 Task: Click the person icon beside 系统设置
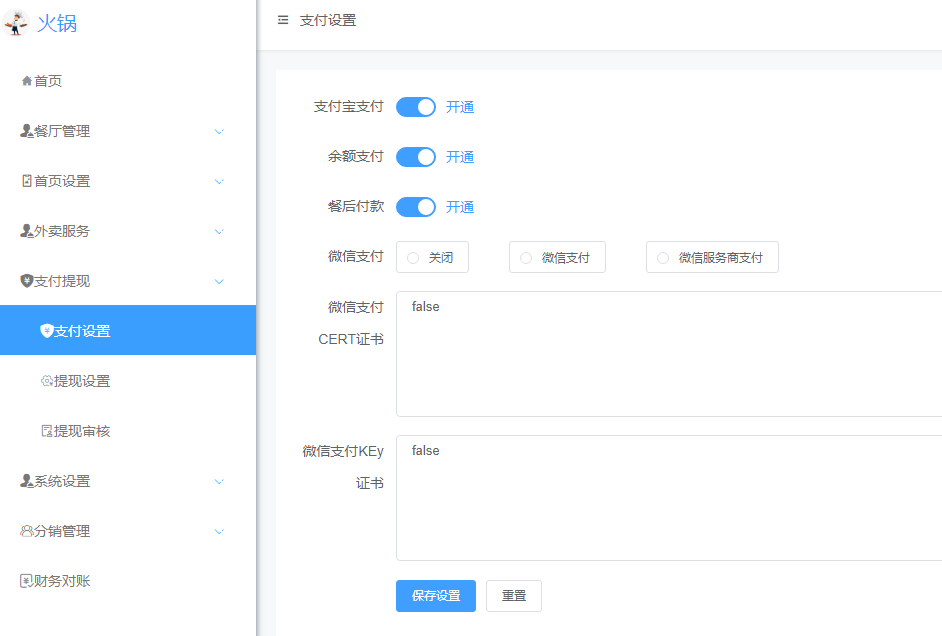[26, 480]
